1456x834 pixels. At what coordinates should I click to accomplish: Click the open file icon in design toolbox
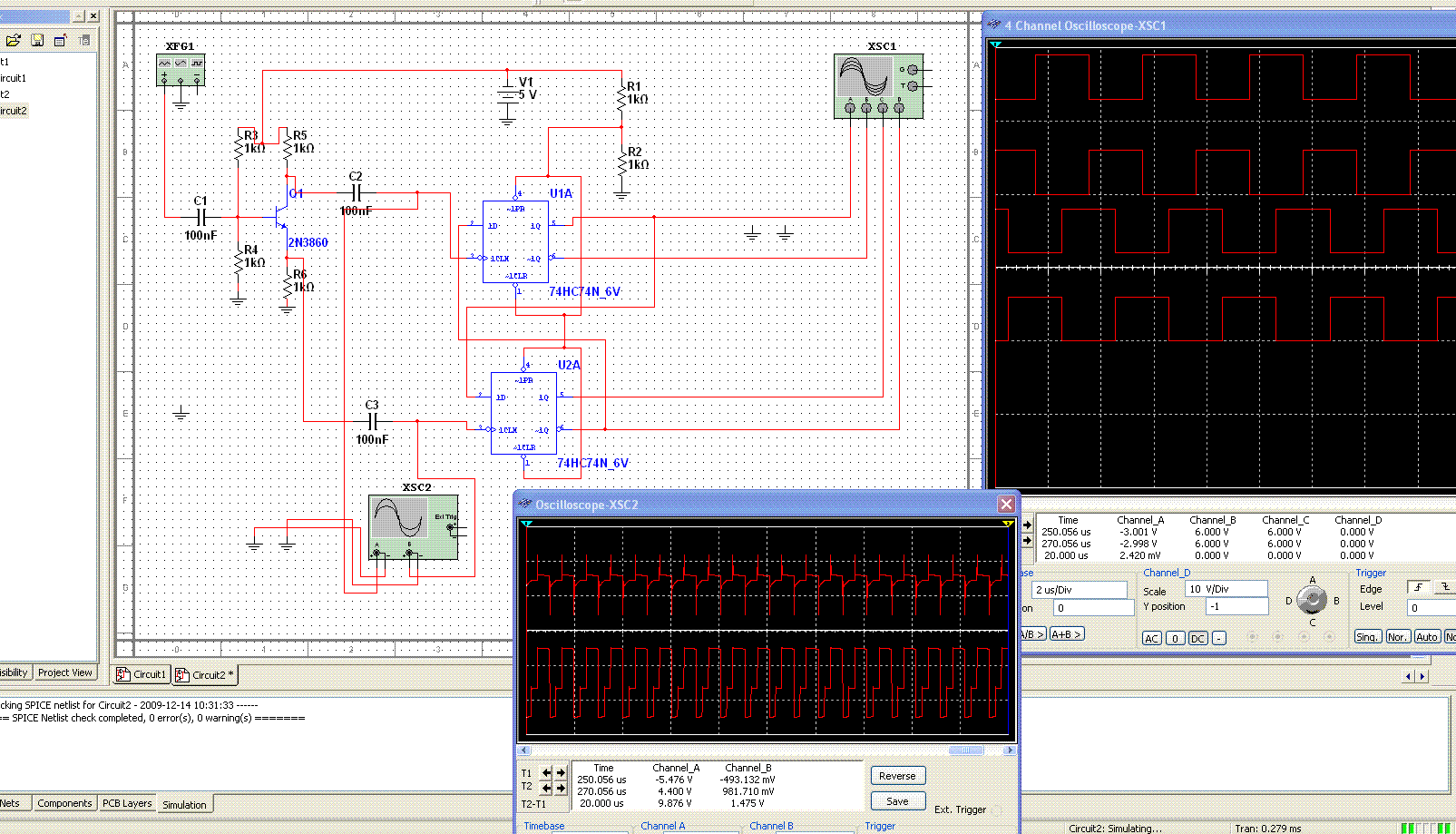[14, 40]
